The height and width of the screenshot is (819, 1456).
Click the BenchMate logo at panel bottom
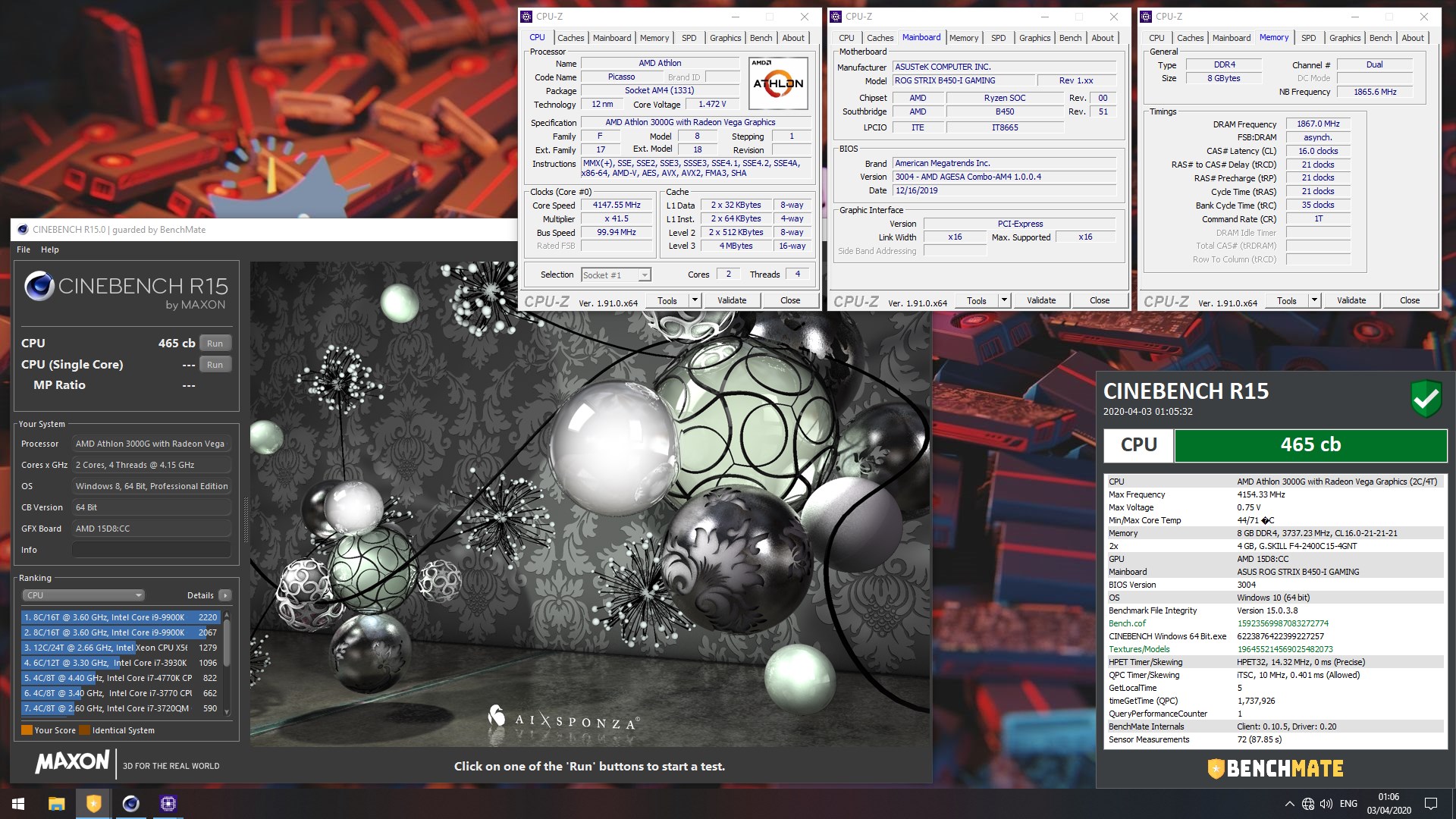[1276, 768]
